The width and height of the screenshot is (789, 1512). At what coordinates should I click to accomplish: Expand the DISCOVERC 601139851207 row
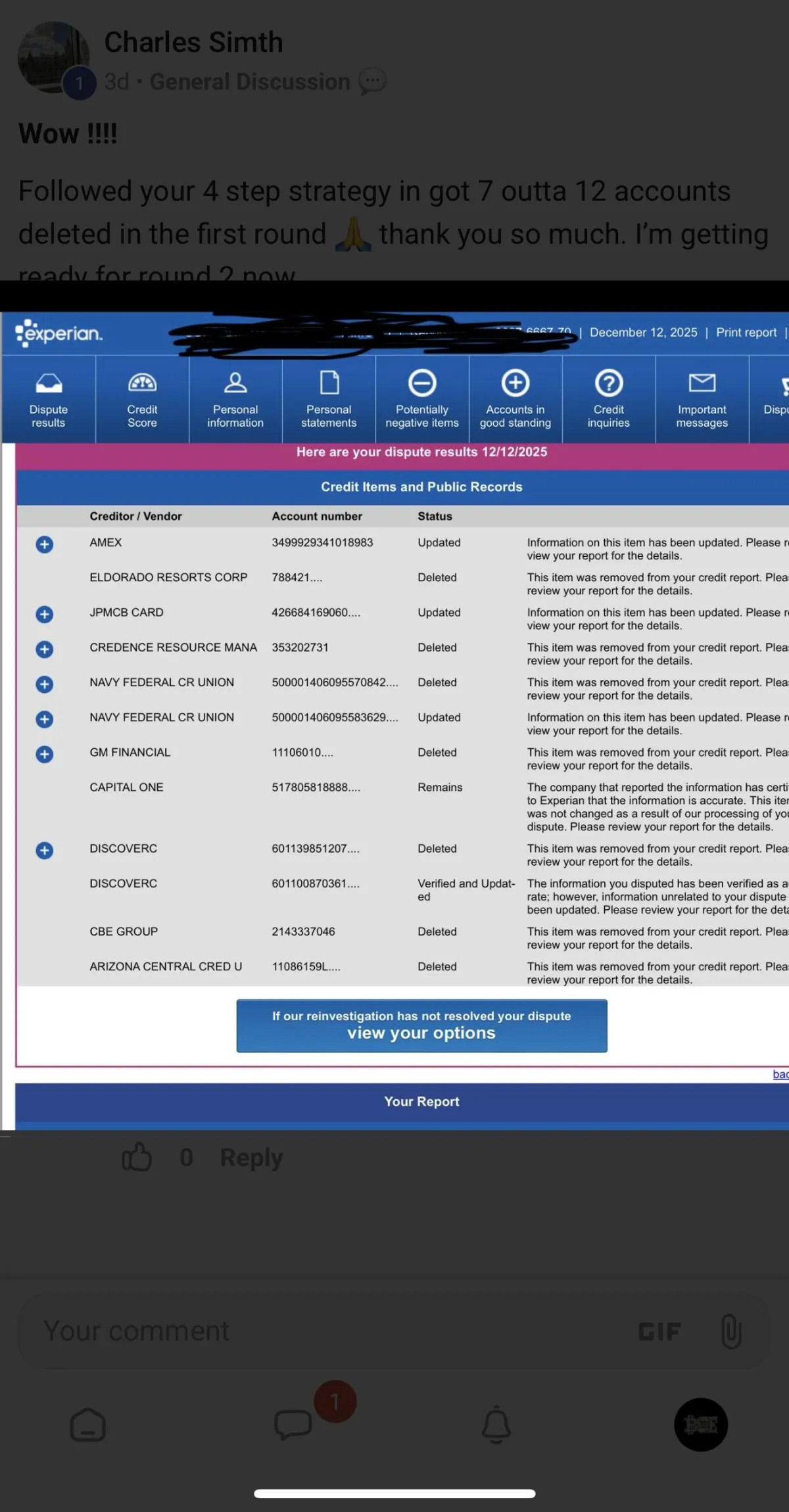tap(44, 850)
